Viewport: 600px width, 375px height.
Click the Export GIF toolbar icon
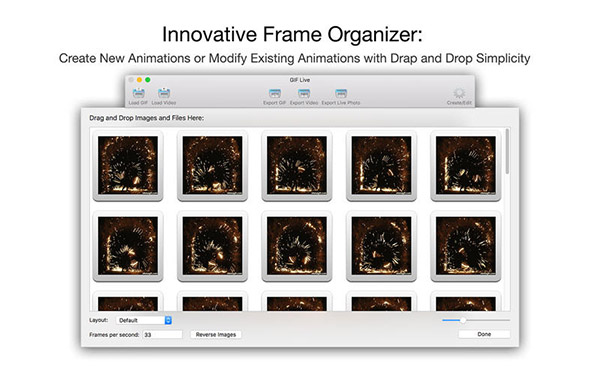pos(275,93)
